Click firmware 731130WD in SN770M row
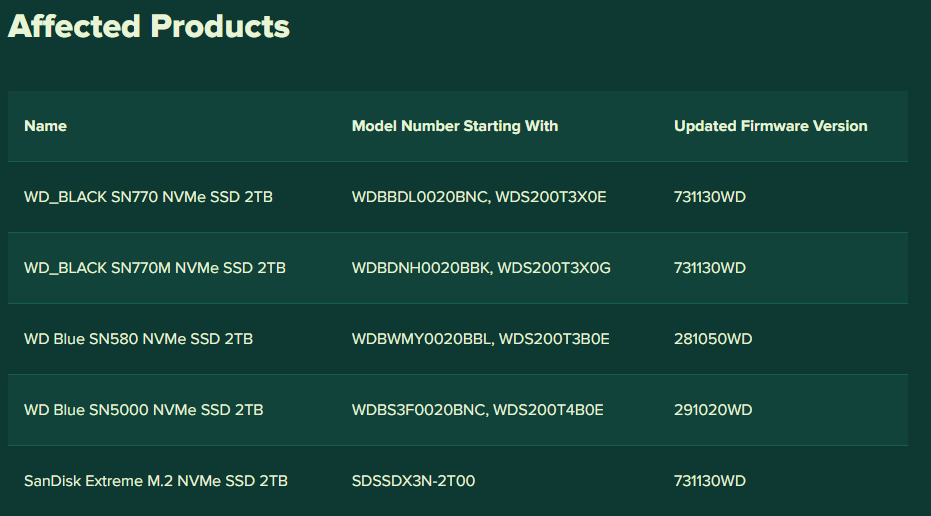931x516 pixels. 710,268
